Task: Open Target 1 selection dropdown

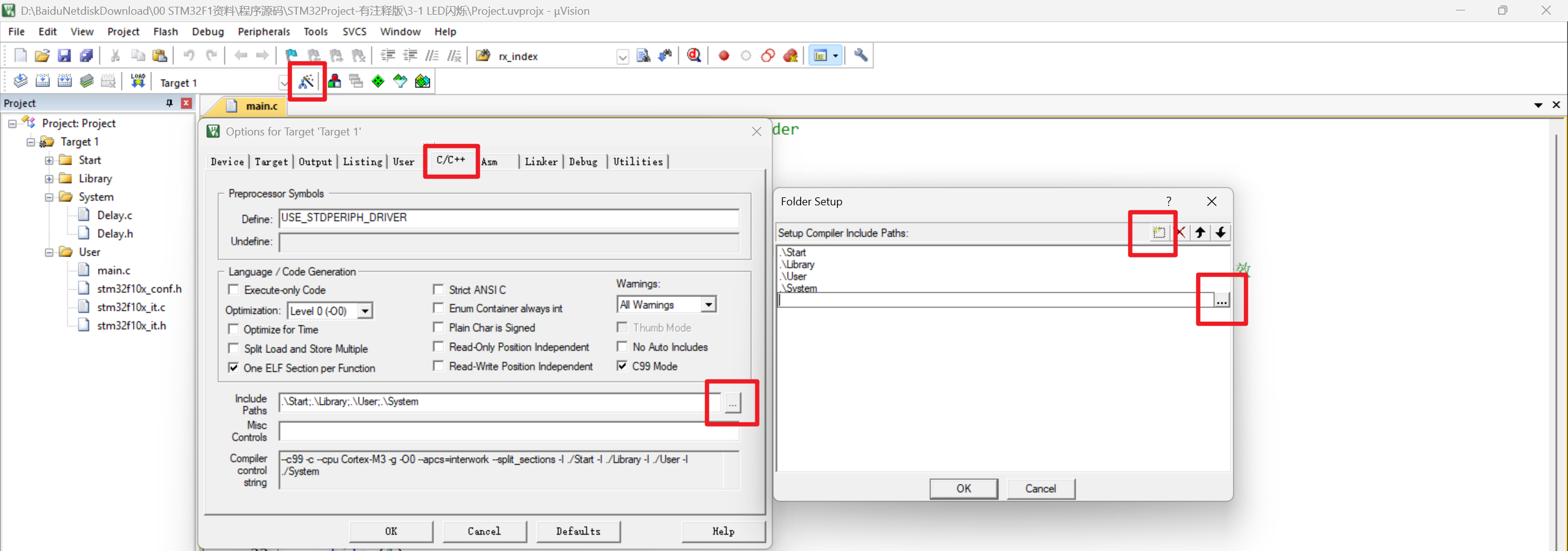Action: 284,83
